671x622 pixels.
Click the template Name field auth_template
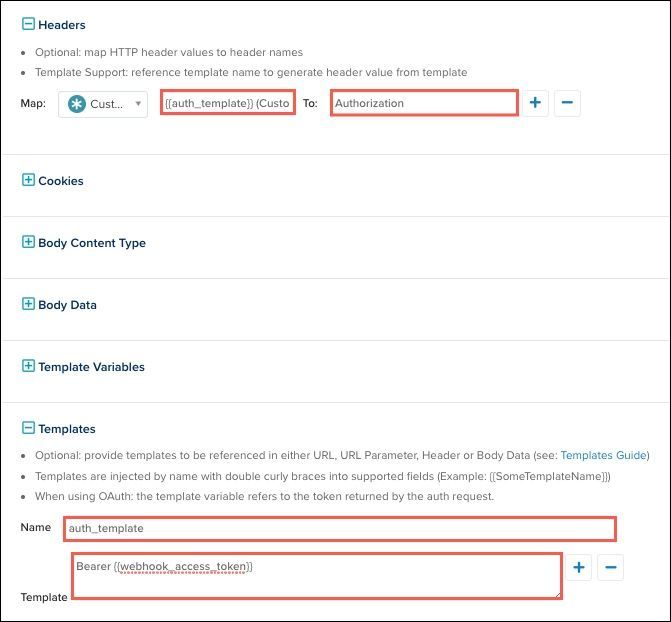click(x=339, y=528)
